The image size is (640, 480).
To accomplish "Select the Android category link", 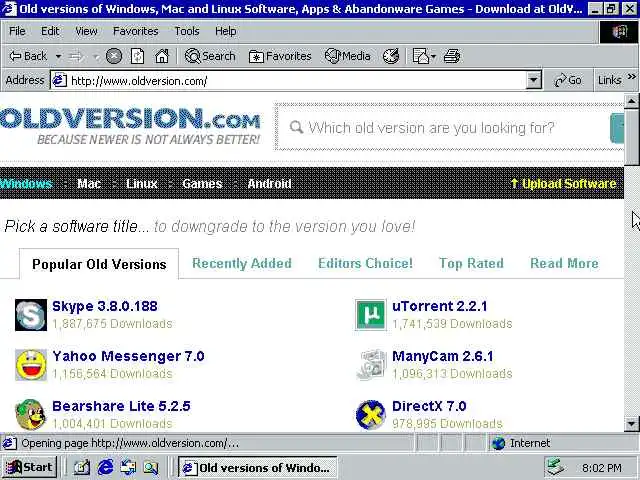I will point(269,184).
